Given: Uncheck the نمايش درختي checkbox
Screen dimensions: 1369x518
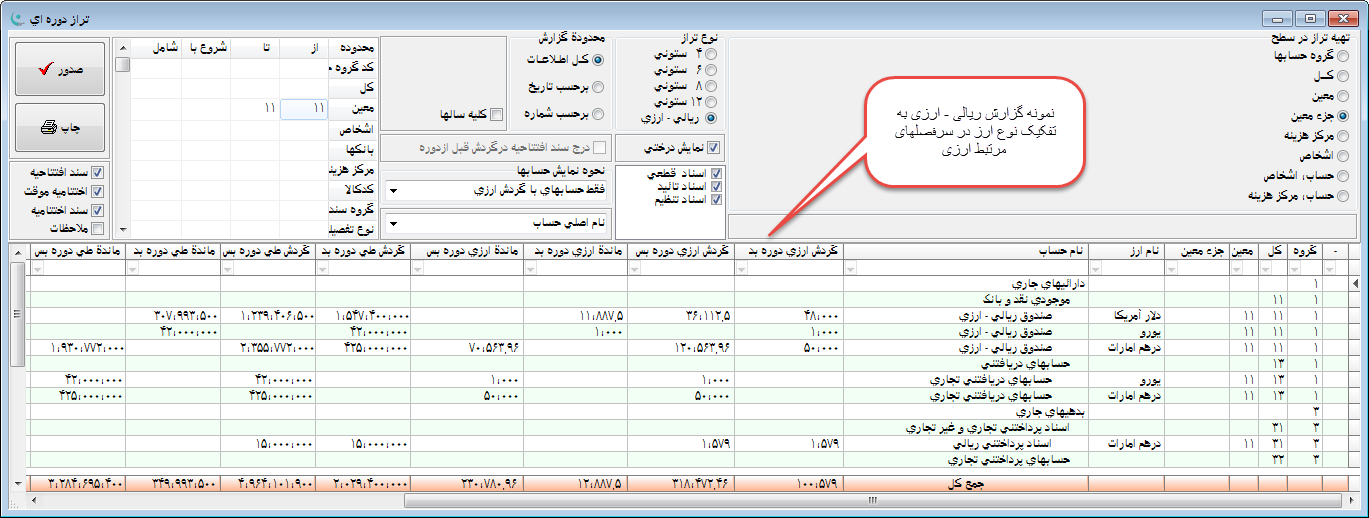Looking at the screenshot, I should (712, 148).
